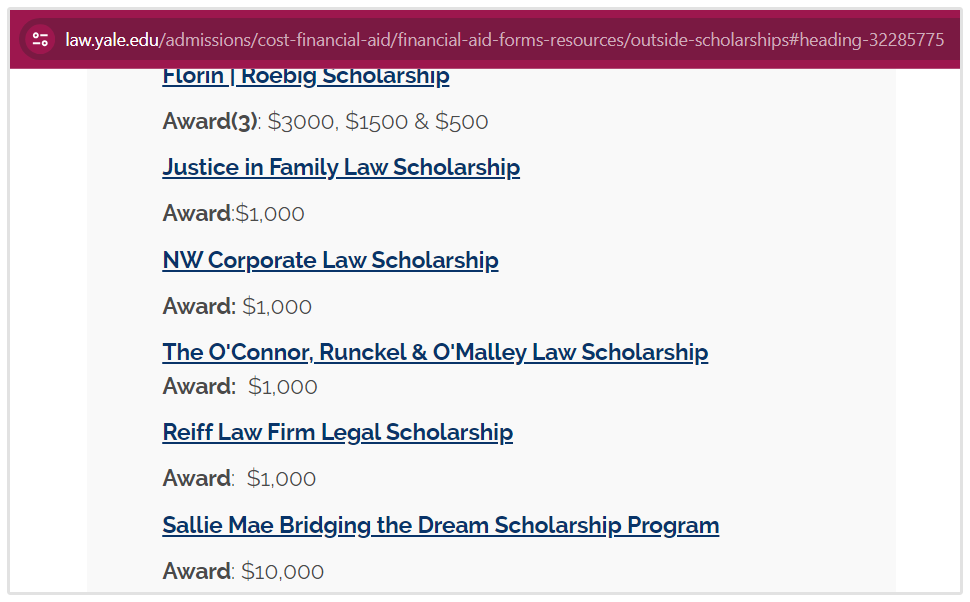970x602 pixels.
Task: Open the O'Connor, Runckel & O'Malley Law Scholarship
Action: 435,352
